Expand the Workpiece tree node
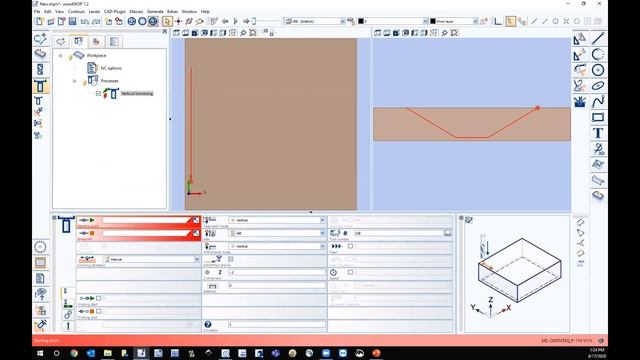Image resolution: width=640 pixels, height=360 pixels. 60,56
